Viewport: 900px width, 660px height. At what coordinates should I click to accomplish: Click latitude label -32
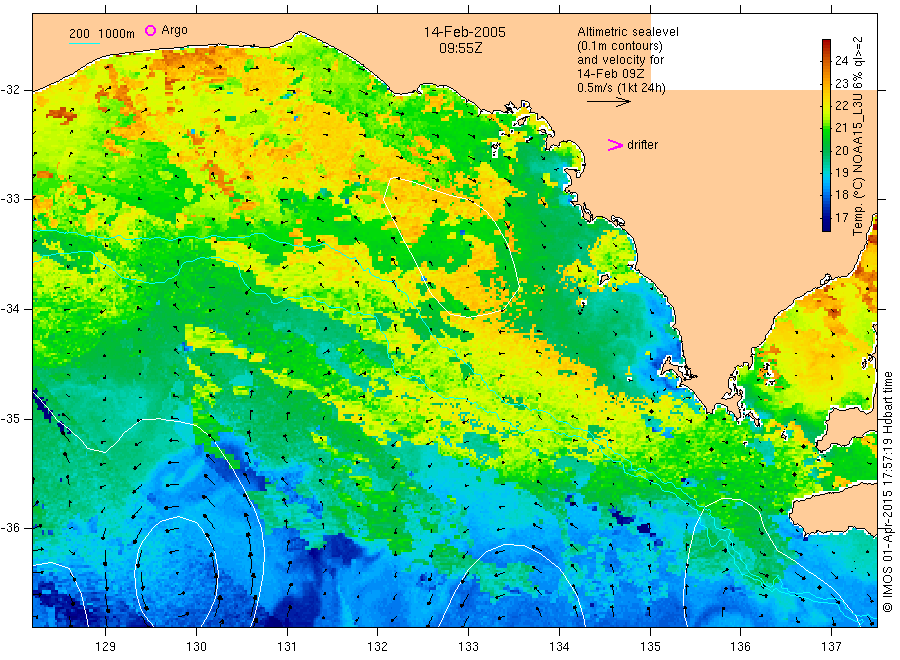click(10, 90)
